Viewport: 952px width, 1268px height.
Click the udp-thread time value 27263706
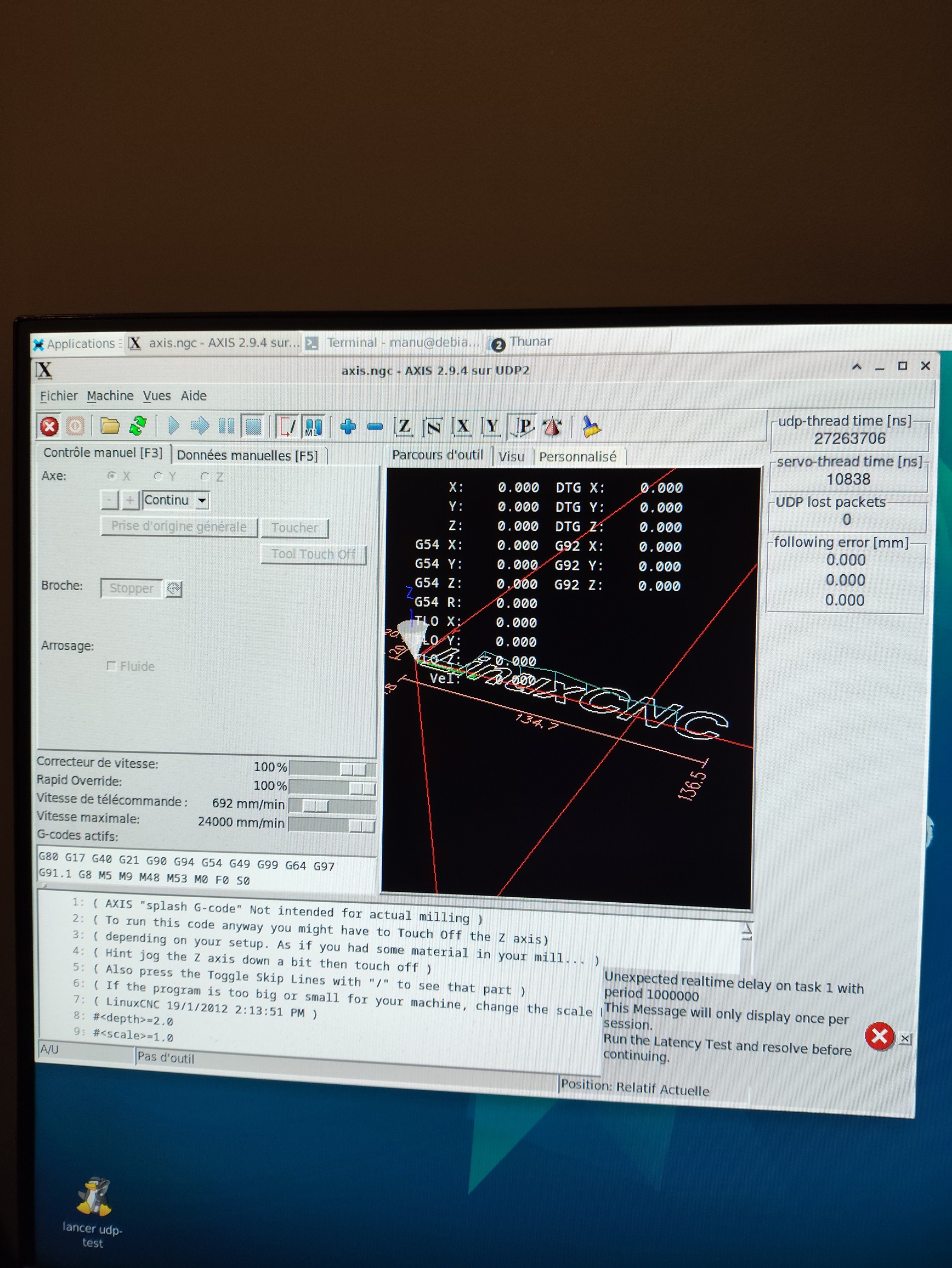click(849, 439)
